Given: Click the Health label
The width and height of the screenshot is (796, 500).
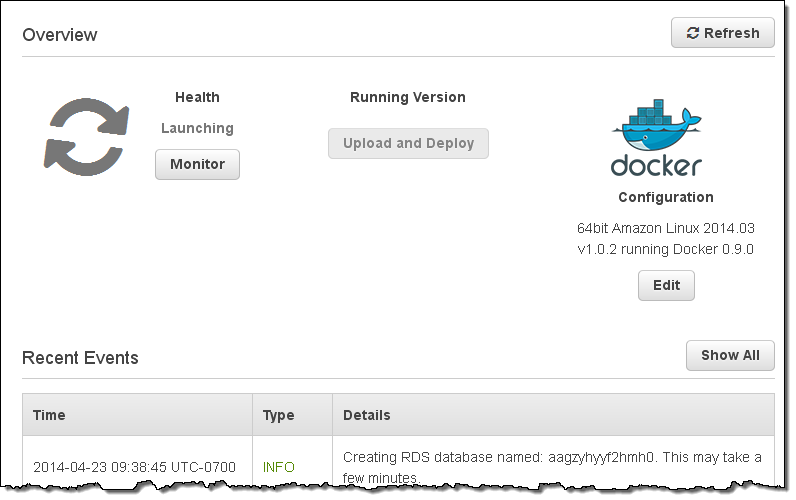Looking at the screenshot, I should click(x=197, y=97).
